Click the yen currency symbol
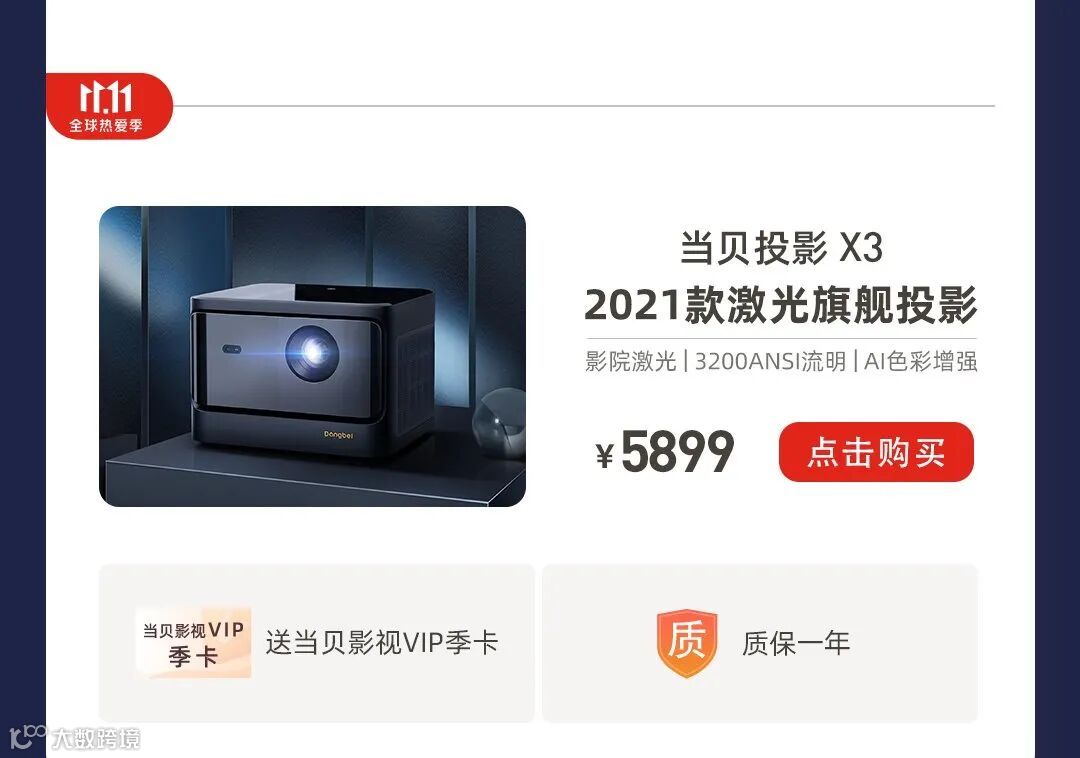The height and width of the screenshot is (758, 1080). point(605,456)
